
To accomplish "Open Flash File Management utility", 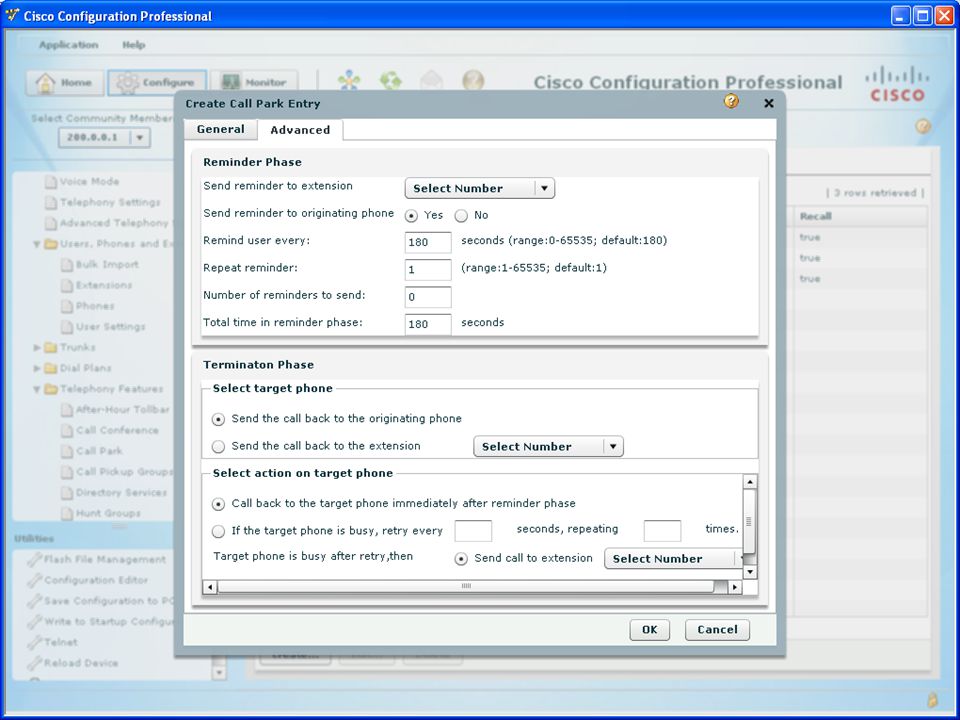I will click(x=105, y=560).
